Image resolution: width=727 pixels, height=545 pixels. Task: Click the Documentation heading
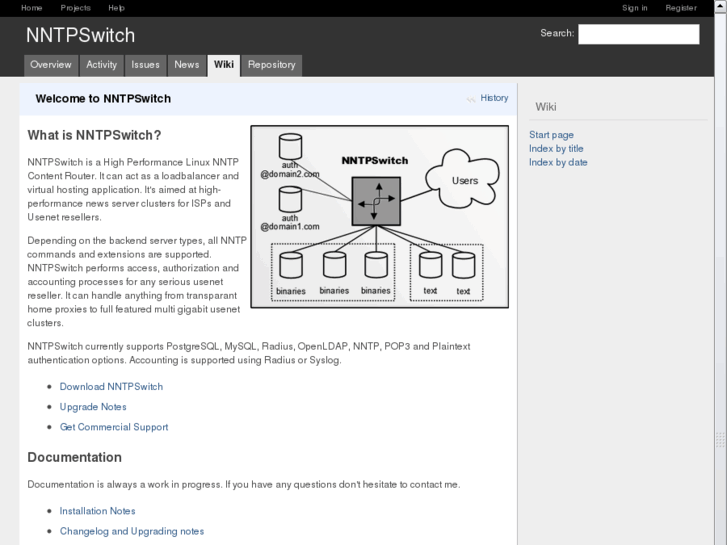click(x=75, y=457)
